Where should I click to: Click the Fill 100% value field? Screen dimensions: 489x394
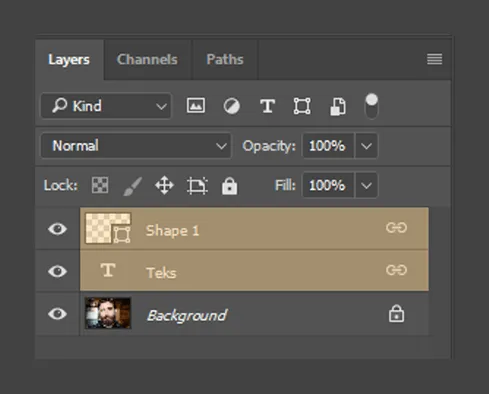(328, 185)
